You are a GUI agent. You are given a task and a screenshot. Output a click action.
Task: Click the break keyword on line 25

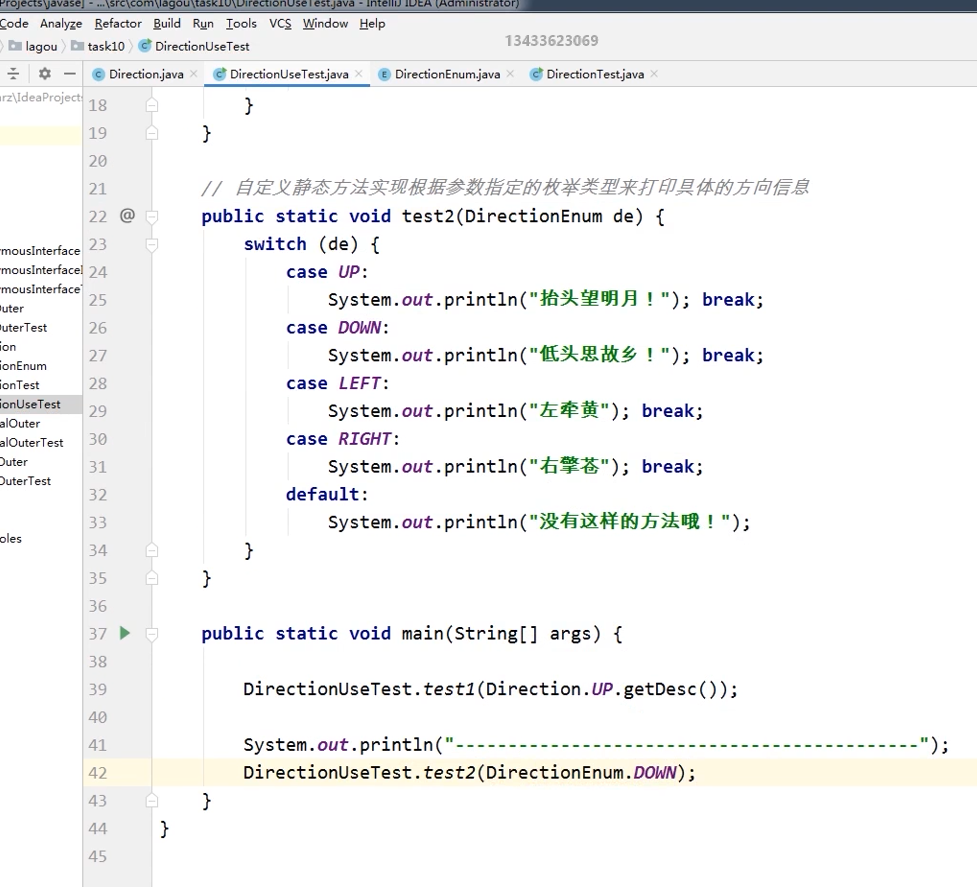tap(728, 300)
